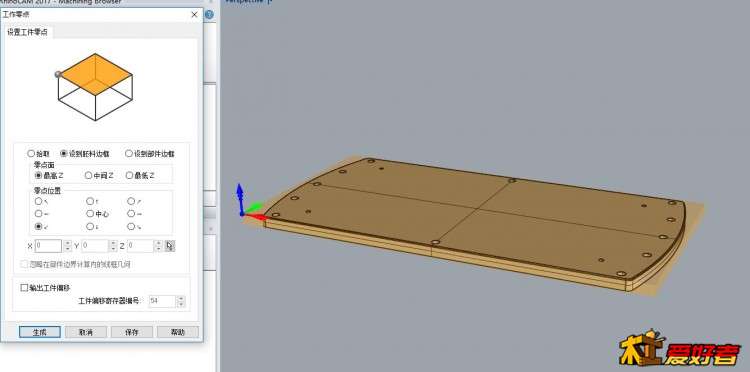750x372 pixels.
Task: Click the 生成 button
Action: pos(40,332)
